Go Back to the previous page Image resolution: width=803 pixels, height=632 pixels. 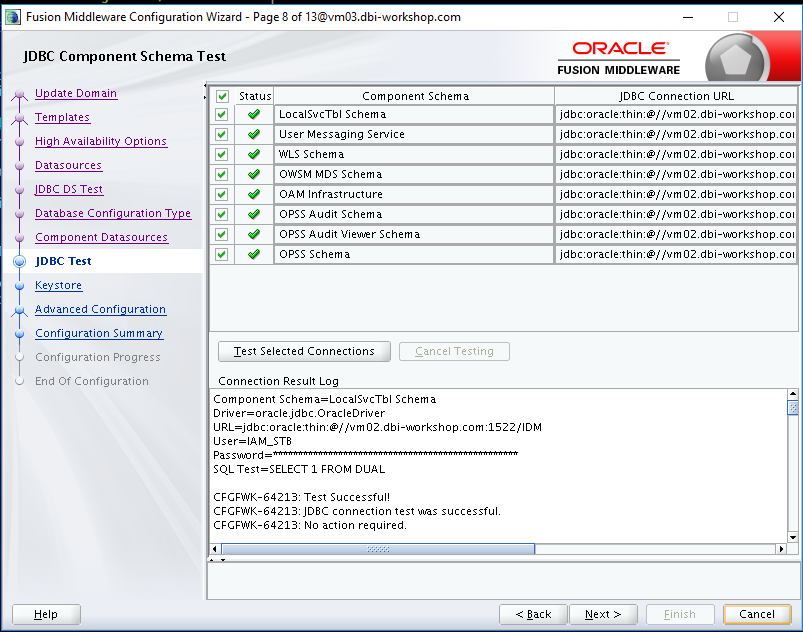[x=533, y=614]
